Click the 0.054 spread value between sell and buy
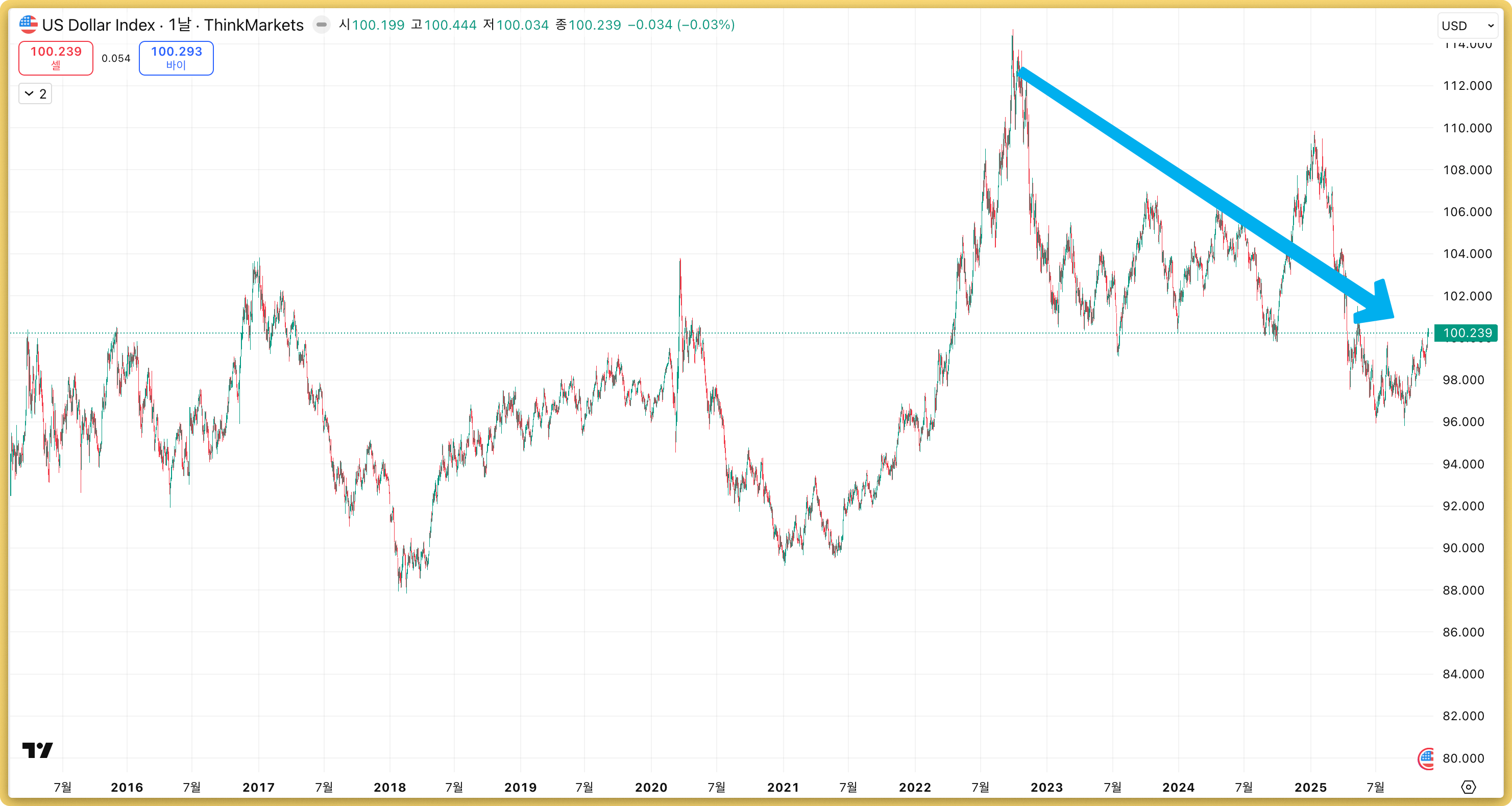 pos(116,58)
